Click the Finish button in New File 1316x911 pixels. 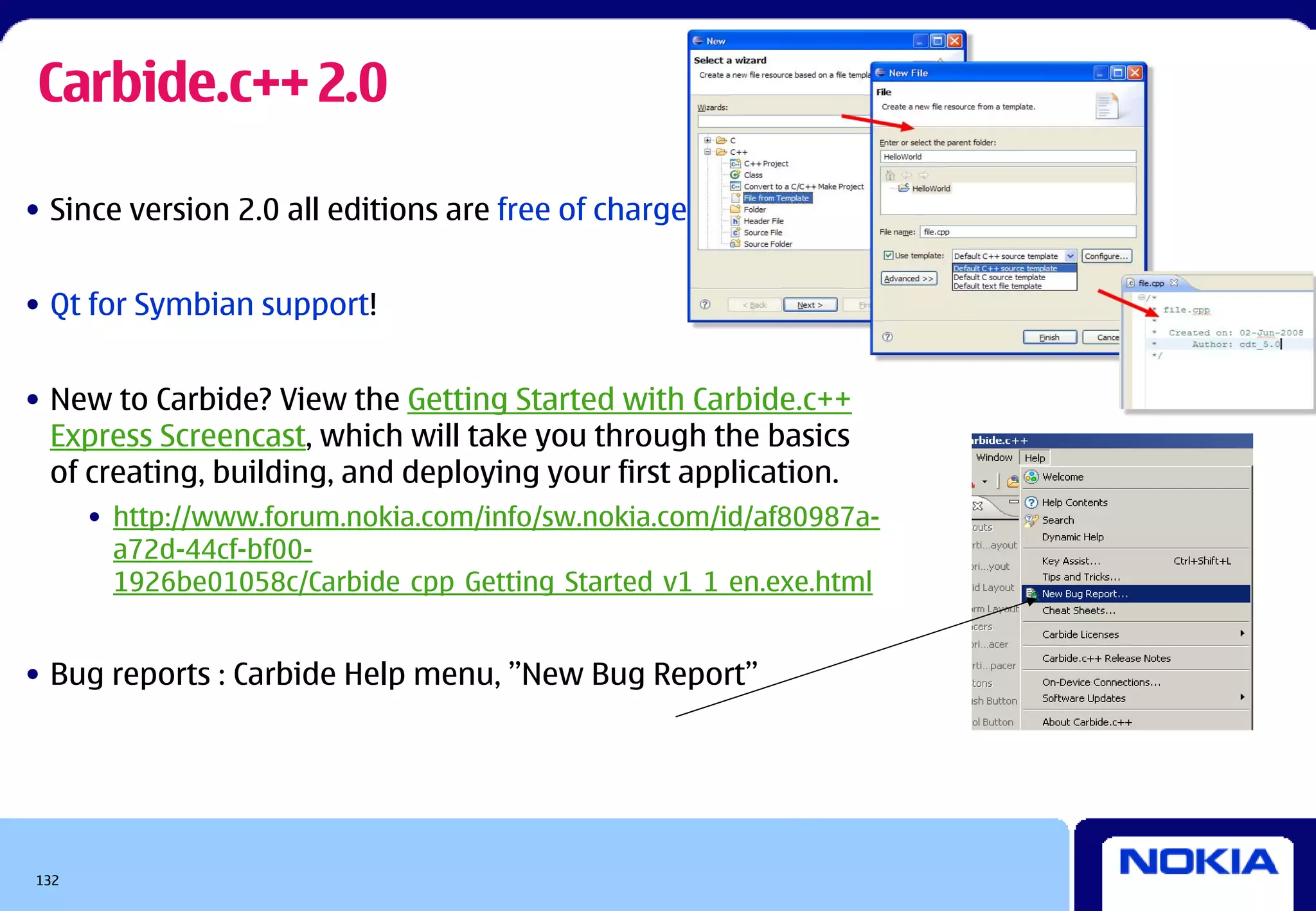[1049, 337]
